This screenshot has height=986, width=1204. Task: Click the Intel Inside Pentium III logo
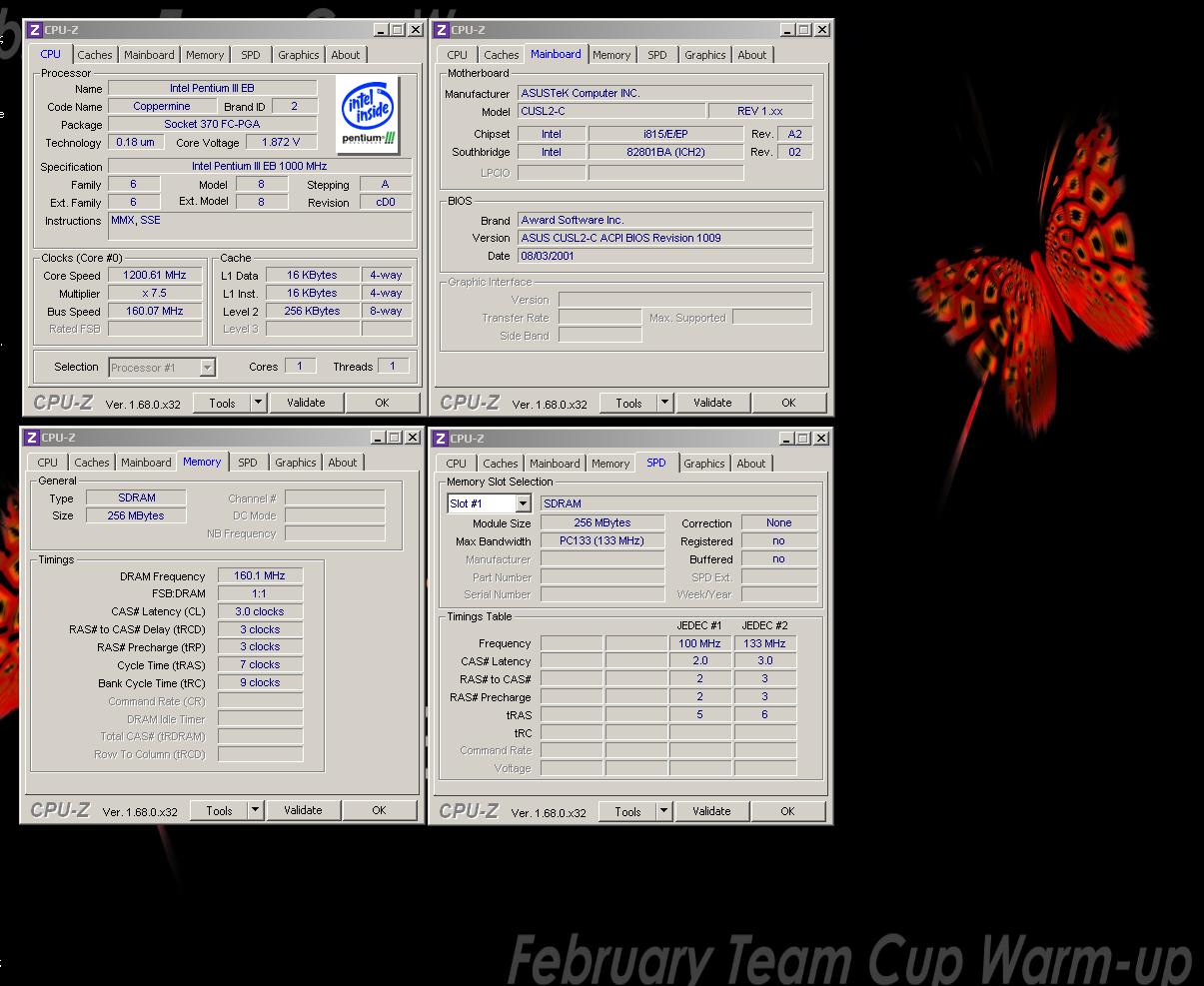(x=368, y=116)
